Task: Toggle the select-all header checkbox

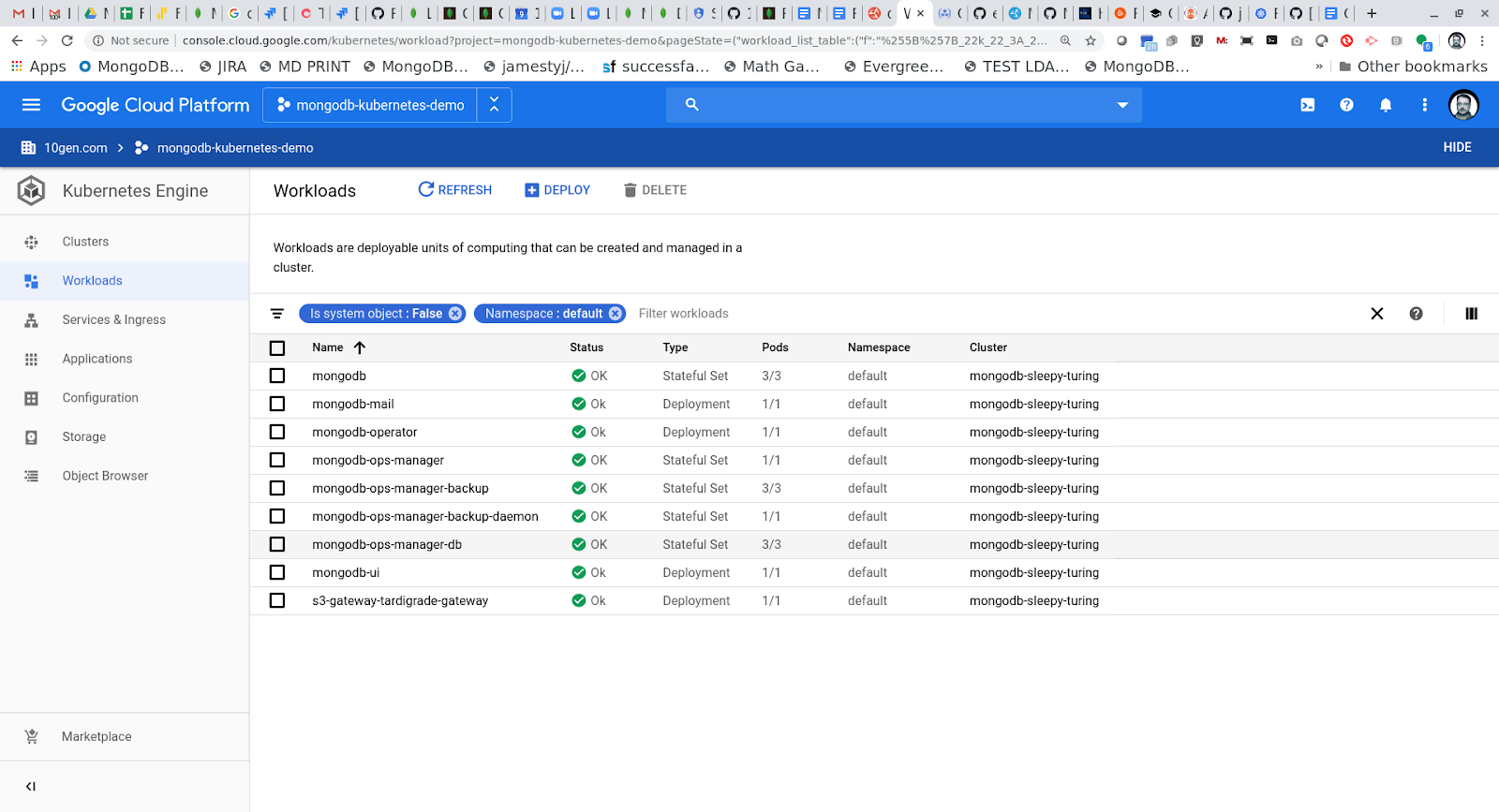Action: click(277, 347)
